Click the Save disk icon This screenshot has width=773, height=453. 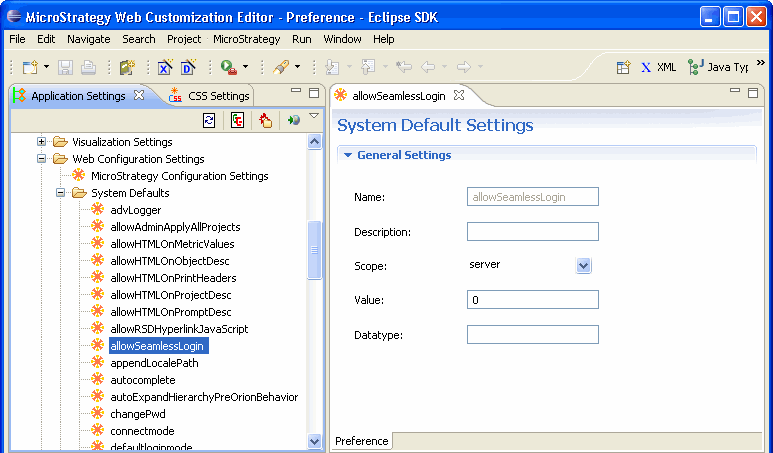pos(65,67)
